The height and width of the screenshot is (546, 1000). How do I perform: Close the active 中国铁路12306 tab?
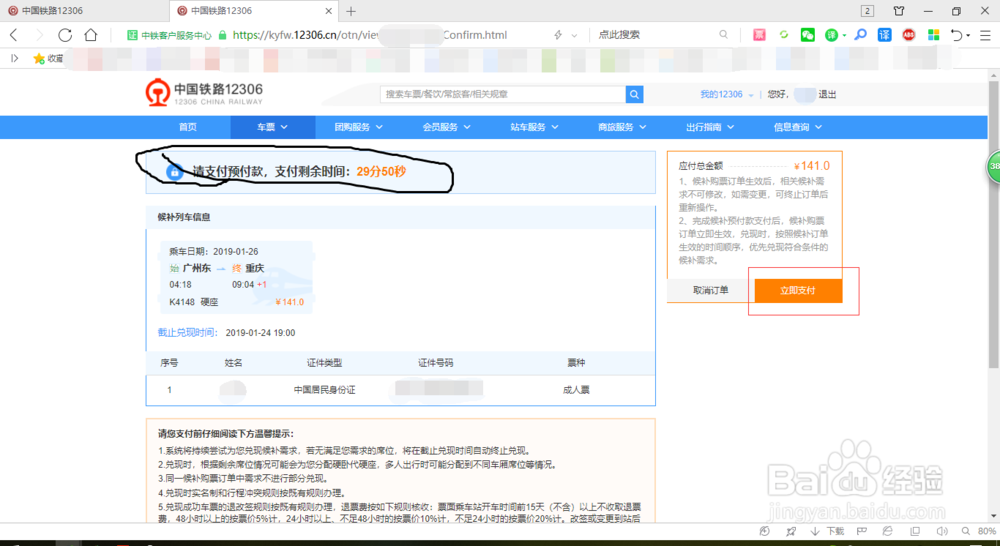click(329, 11)
